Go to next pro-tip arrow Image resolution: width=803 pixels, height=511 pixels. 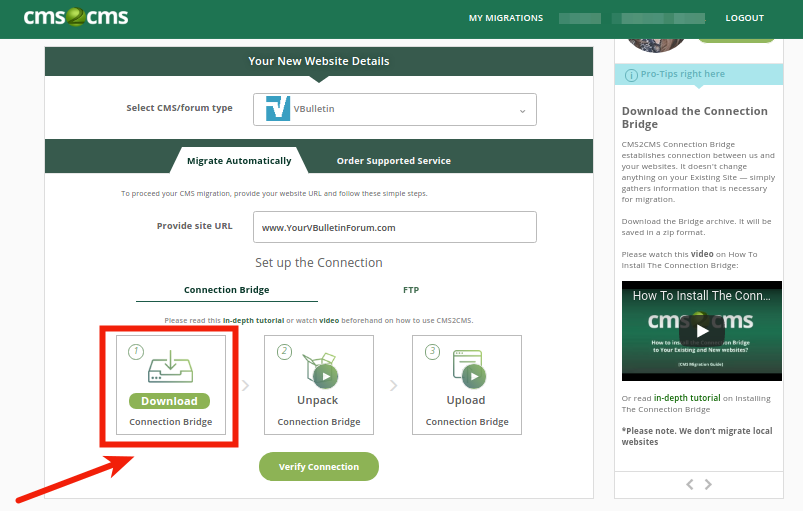[708, 484]
